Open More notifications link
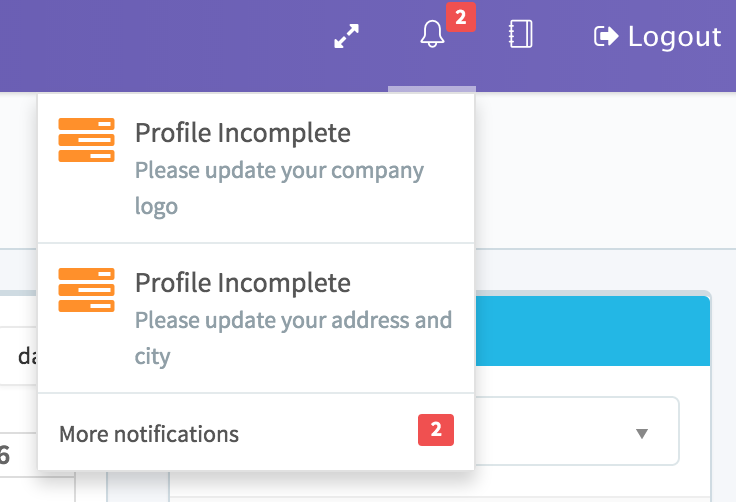 (x=149, y=434)
